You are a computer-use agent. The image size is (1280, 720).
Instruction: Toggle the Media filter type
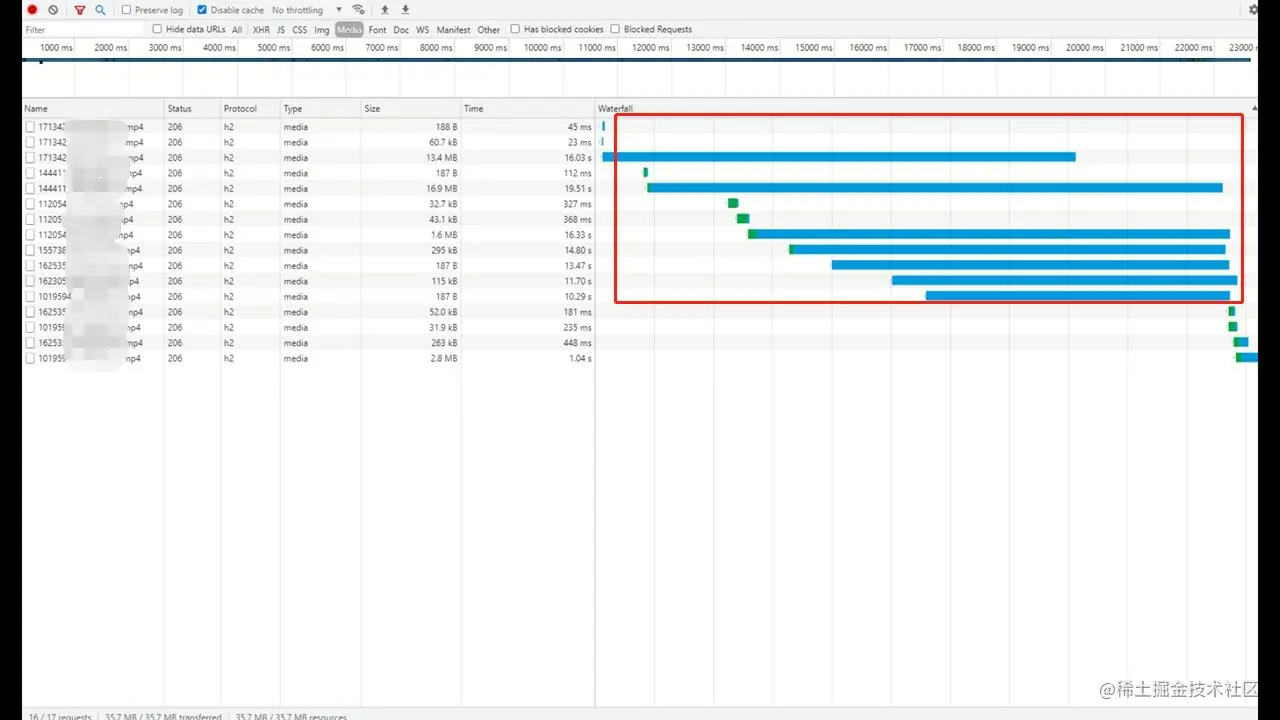(349, 30)
